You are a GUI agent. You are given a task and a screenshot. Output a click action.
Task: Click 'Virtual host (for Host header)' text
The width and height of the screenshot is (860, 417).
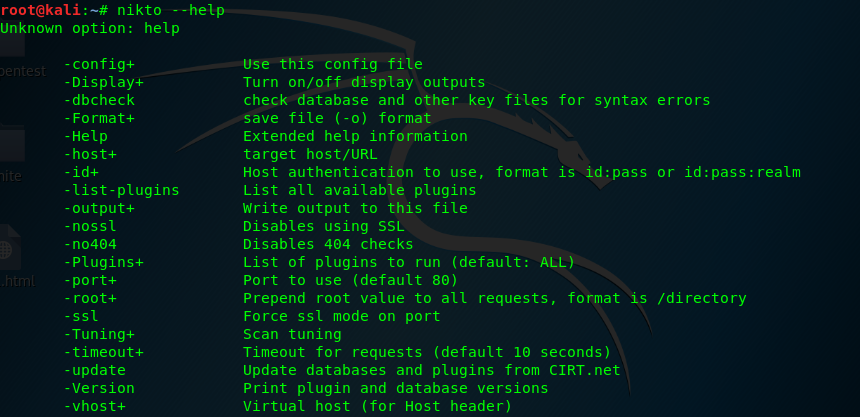click(377, 407)
